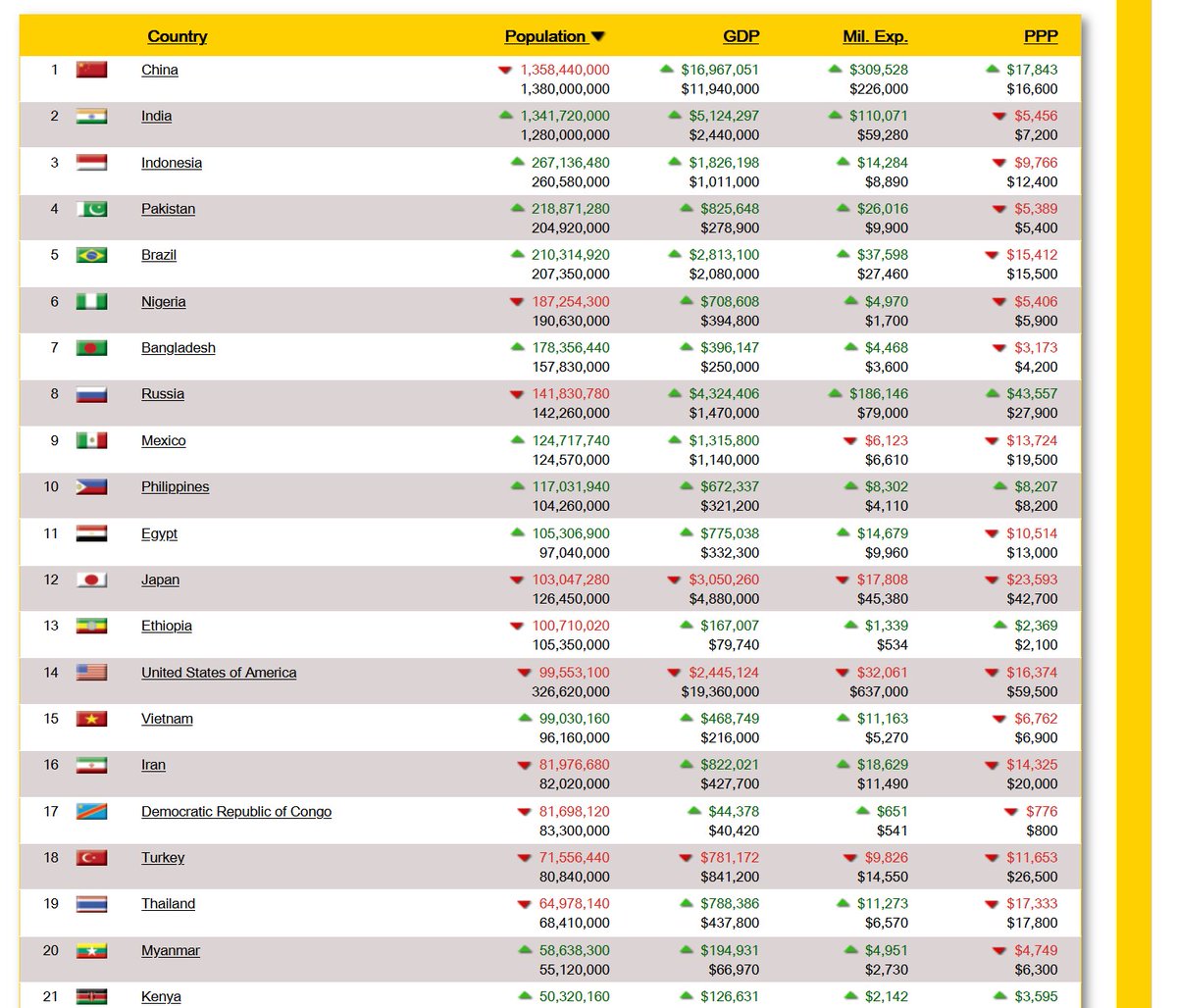Select Vietnam population value 99,030,160
This screenshot has width=1177, height=1008.
[574, 719]
